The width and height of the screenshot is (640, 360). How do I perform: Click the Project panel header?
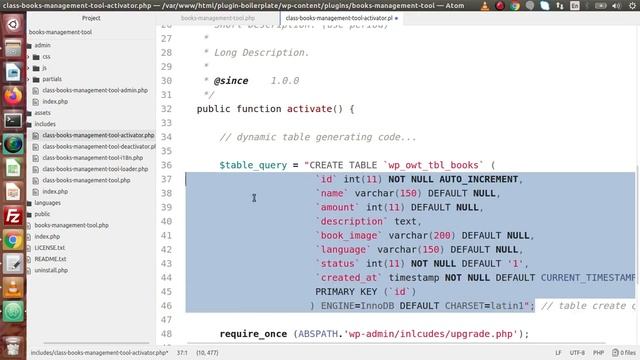click(91, 18)
